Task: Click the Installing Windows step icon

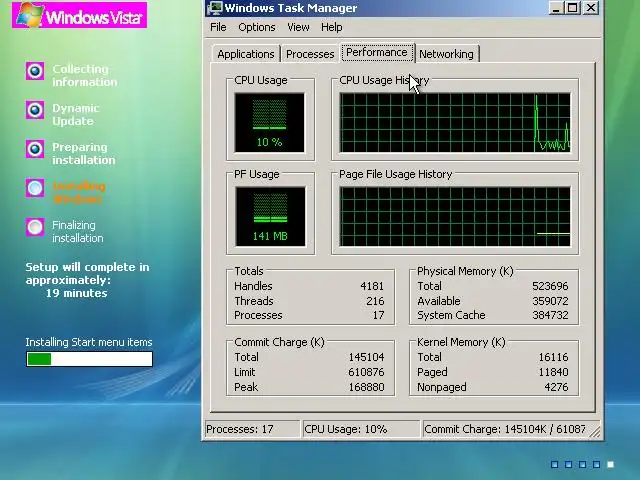Action: click(x=35, y=188)
